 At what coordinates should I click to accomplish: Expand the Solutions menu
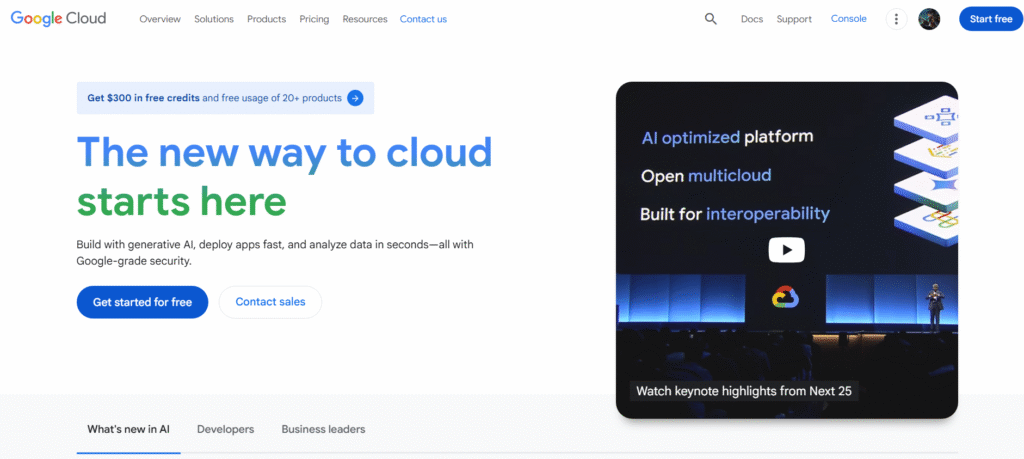pyautogui.click(x=214, y=19)
